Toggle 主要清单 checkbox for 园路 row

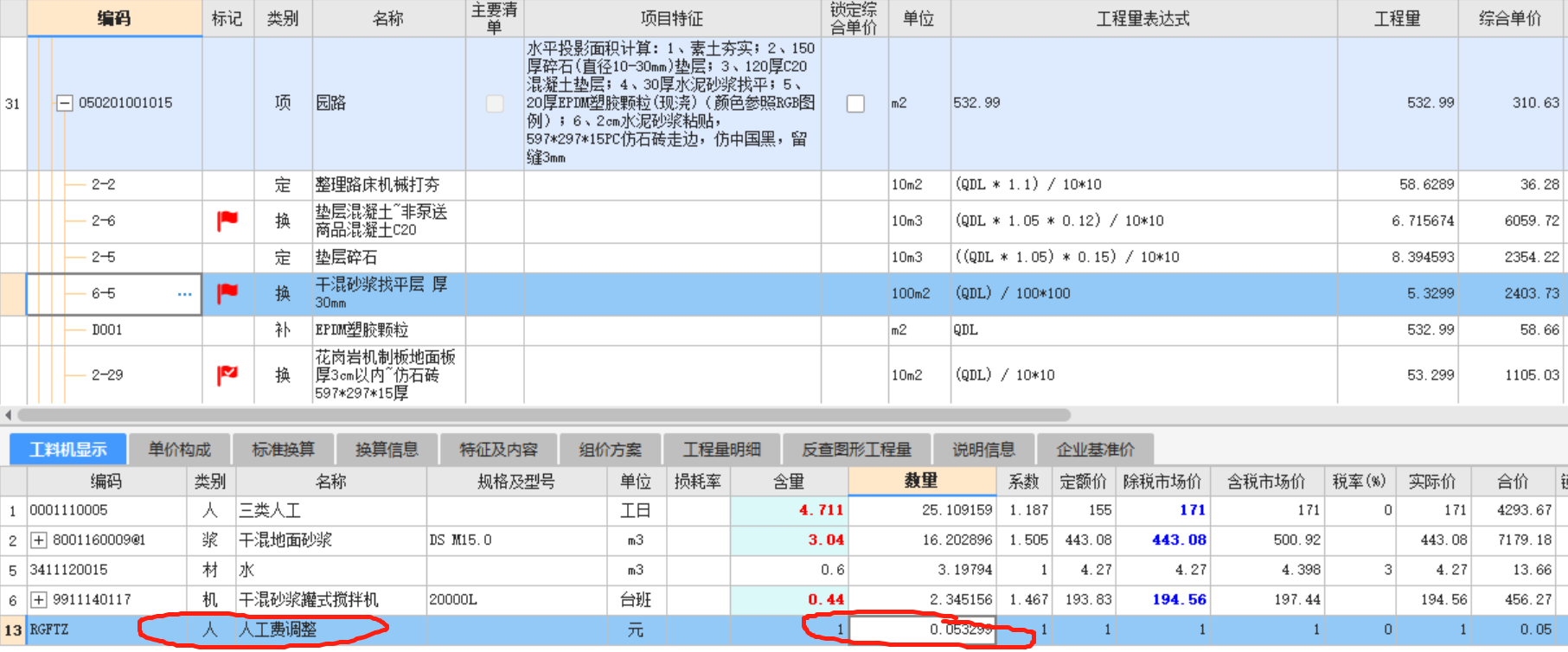(495, 104)
